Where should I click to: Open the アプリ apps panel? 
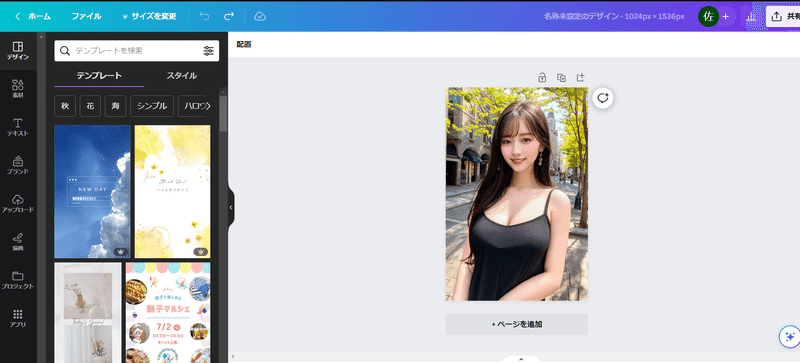(x=18, y=318)
